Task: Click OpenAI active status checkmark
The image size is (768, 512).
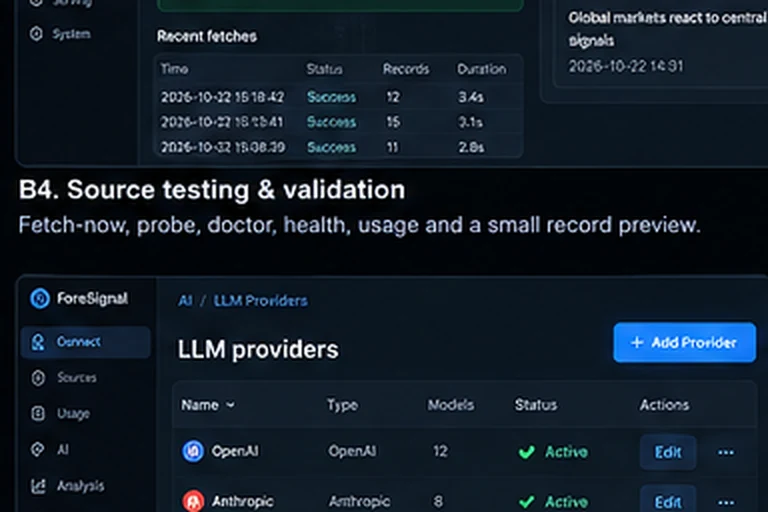Action: [x=527, y=452]
